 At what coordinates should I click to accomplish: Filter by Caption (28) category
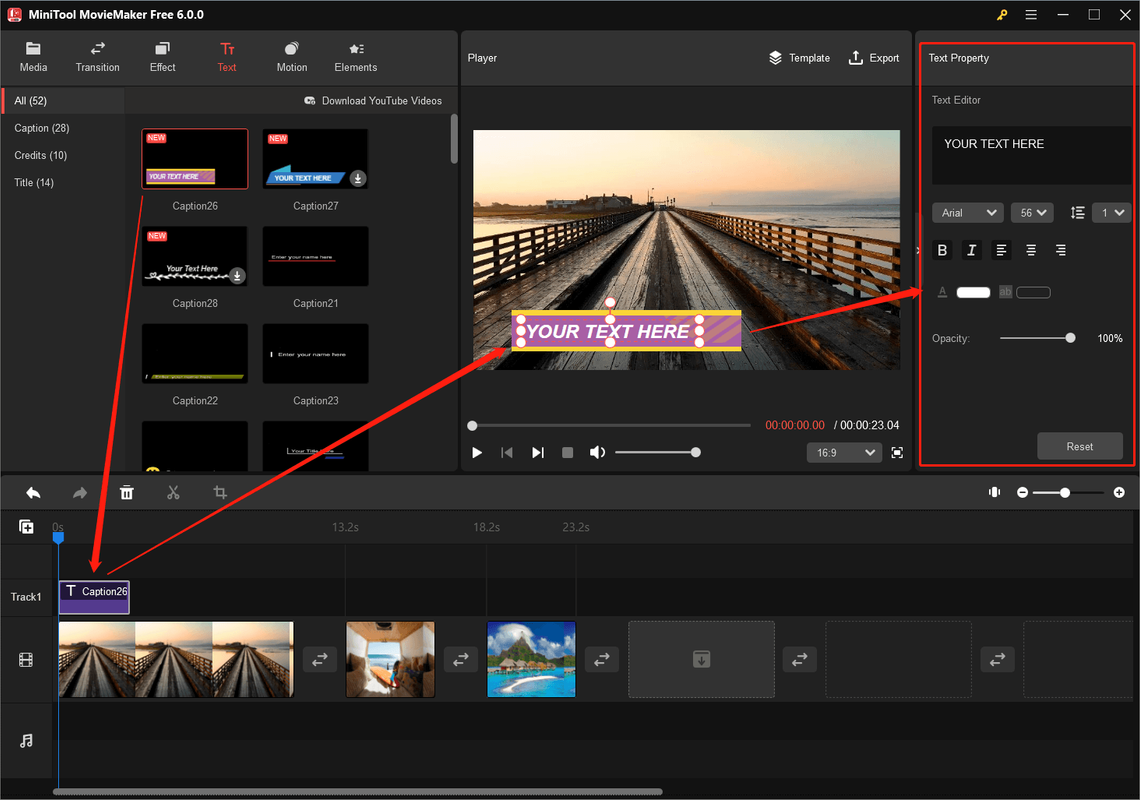(41, 128)
